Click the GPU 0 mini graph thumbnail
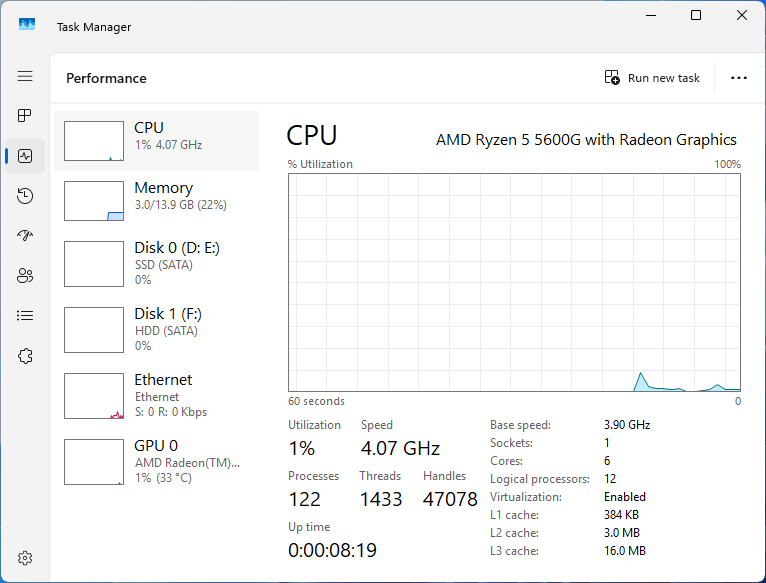This screenshot has width=766, height=583. [94, 462]
